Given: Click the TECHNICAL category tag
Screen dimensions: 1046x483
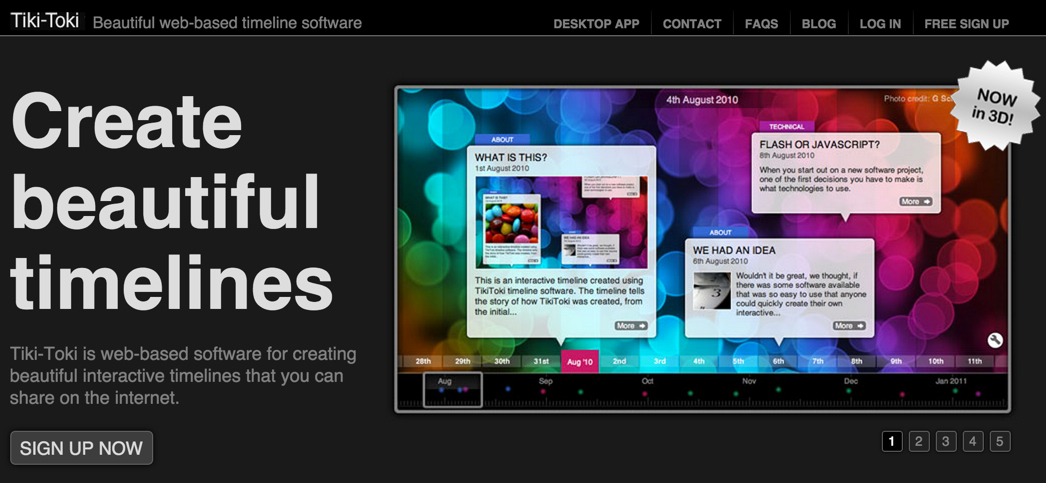Looking at the screenshot, I should point(787,126).
